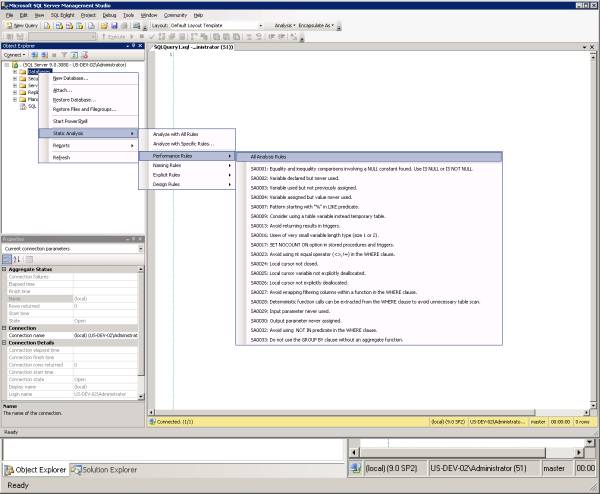Switch to the Object Explorer tab at bottom
600x494 pixels.
(x=35, y=470)
